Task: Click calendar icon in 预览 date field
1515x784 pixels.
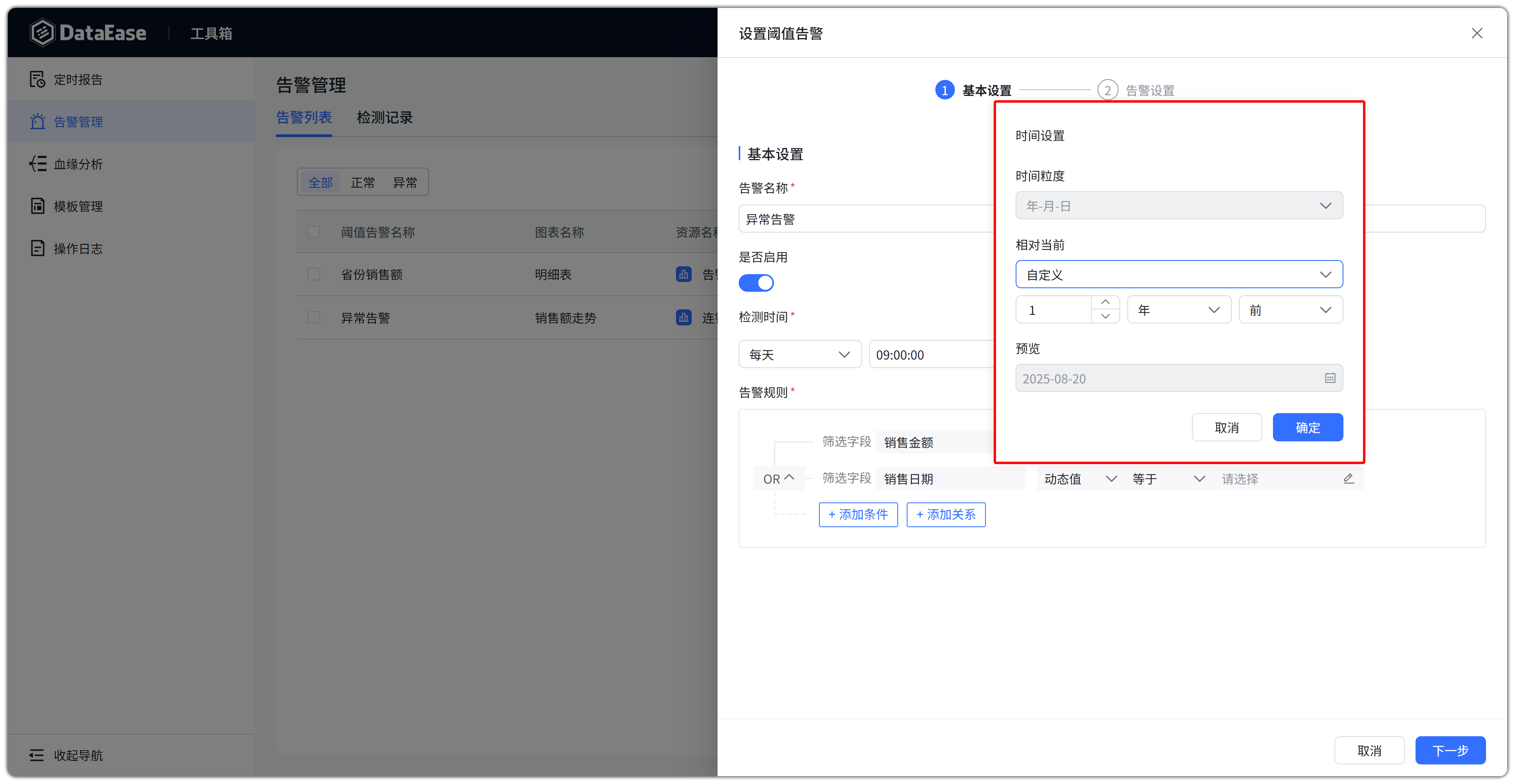Action: (1330, 378)
